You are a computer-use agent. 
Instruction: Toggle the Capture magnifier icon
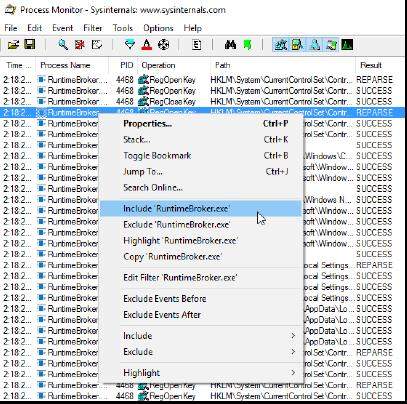(63, 44)
